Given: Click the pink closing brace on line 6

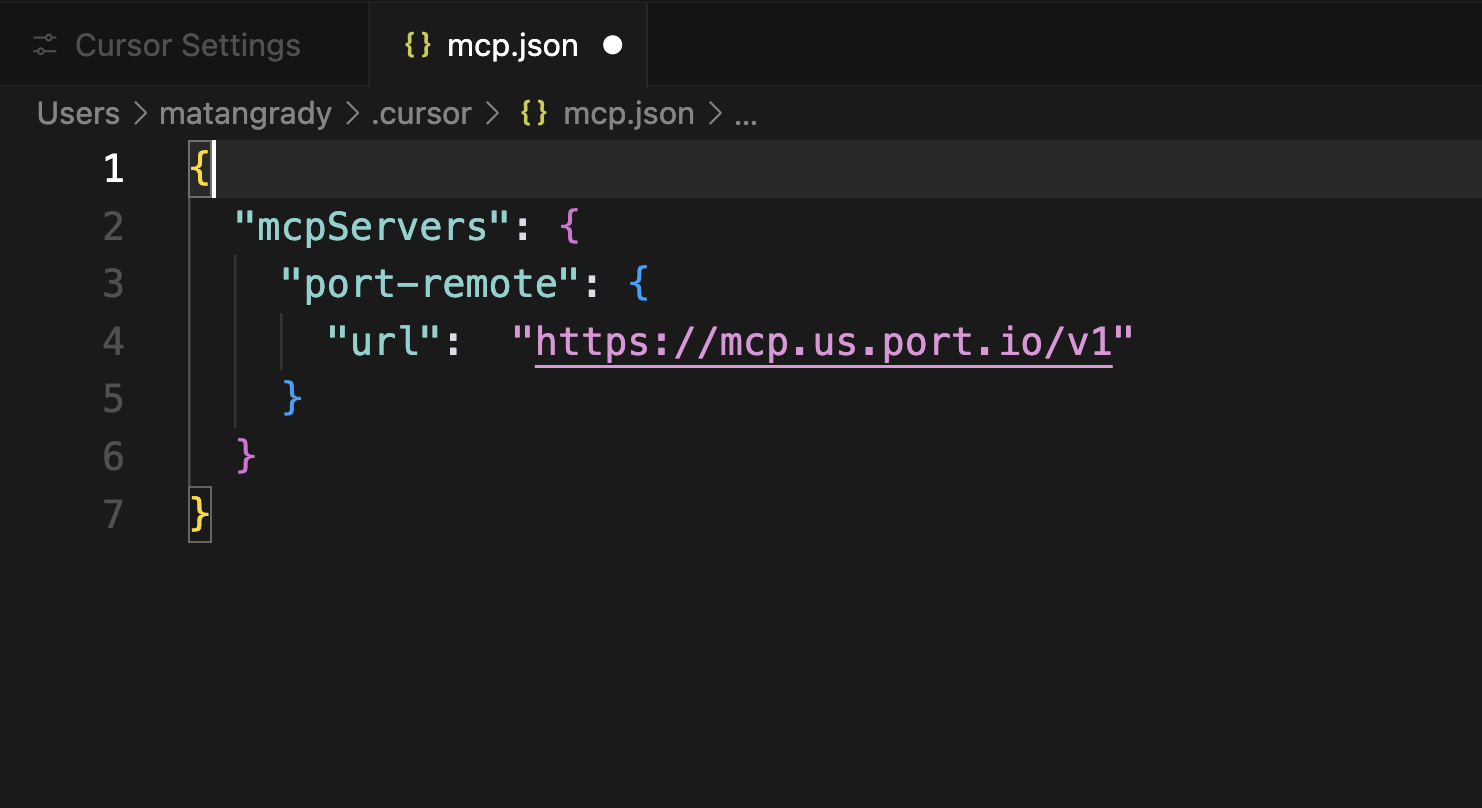Looking at the screenshot, I should click(x=243, y=455).
